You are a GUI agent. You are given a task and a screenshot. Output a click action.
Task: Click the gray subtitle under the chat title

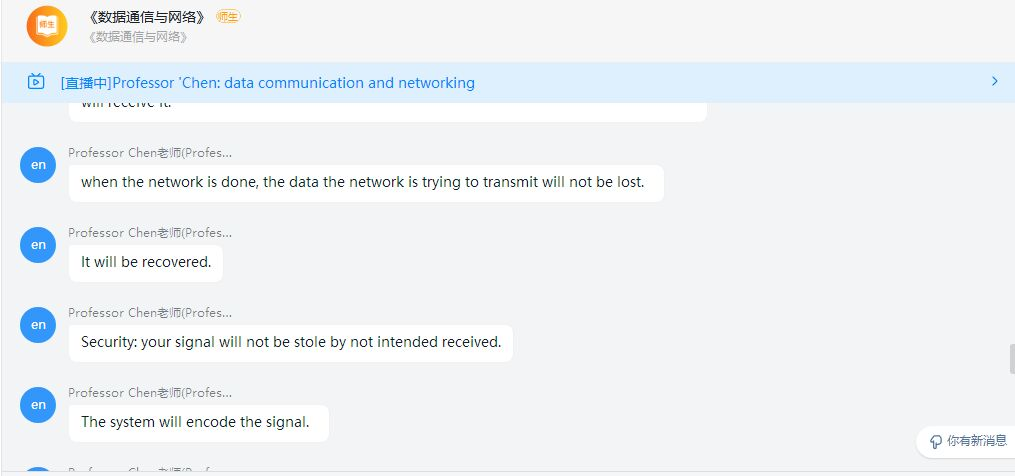138,37
